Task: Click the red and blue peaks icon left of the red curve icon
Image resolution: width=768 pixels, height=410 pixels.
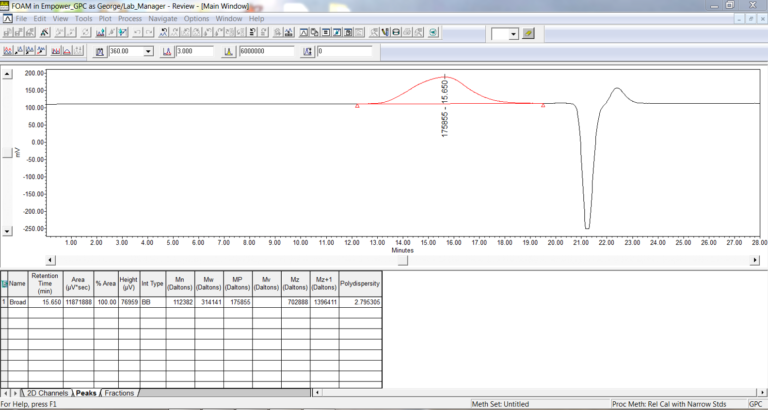Action: pyautogui.click(x=56, y=50)
